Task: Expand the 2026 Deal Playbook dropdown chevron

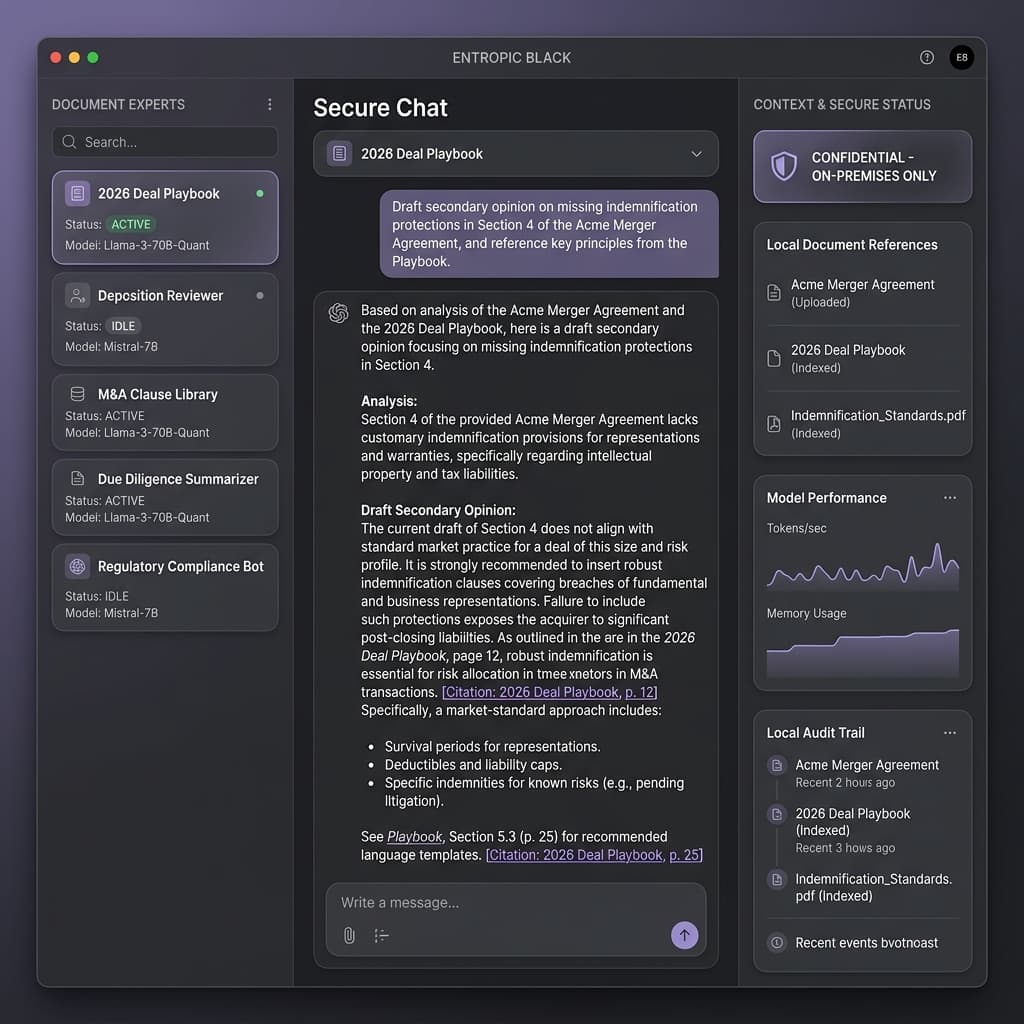Action: pyautogui.click(x=696, y=154)
